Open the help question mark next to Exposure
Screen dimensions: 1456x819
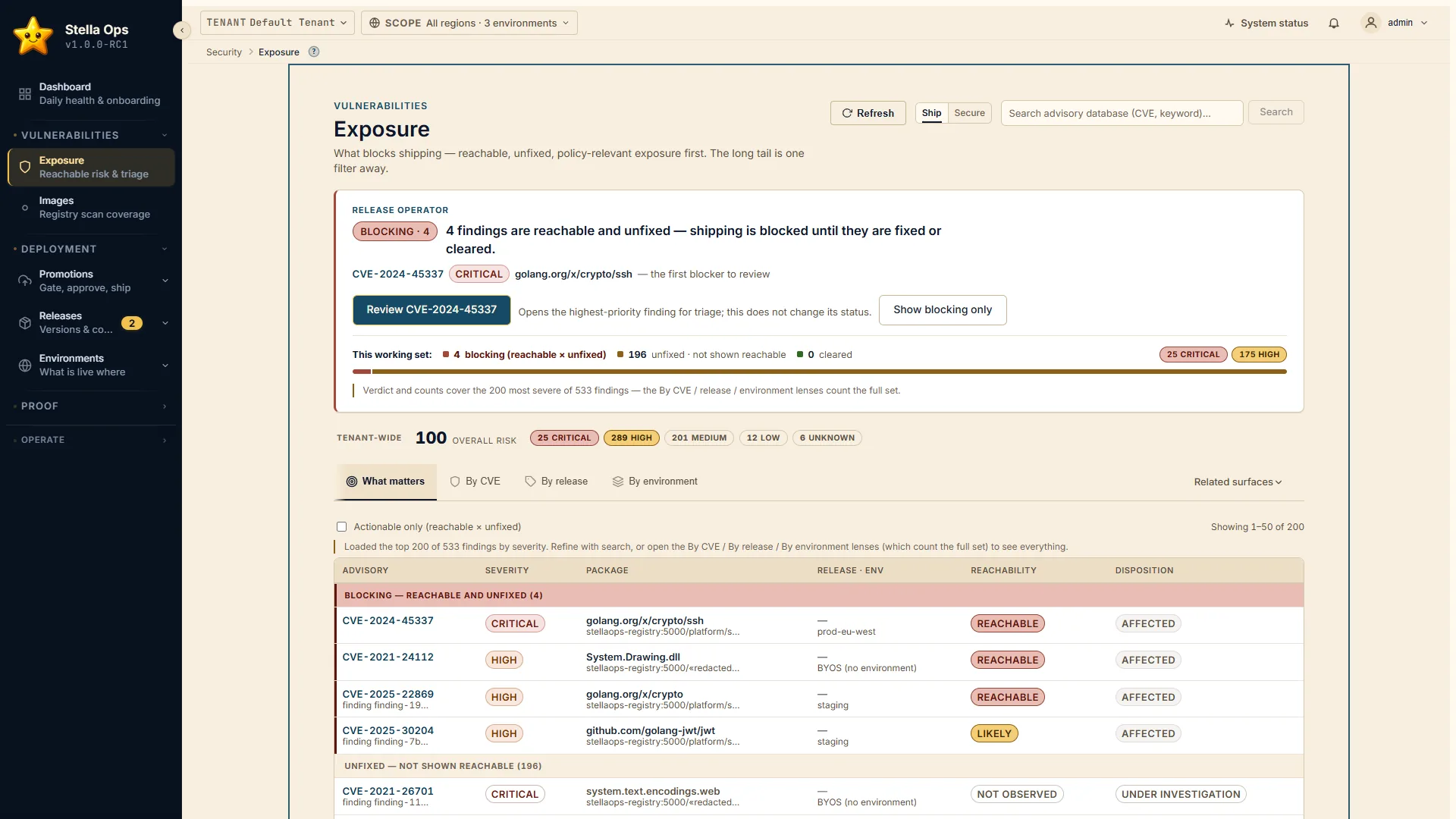(x=314, y=52)
